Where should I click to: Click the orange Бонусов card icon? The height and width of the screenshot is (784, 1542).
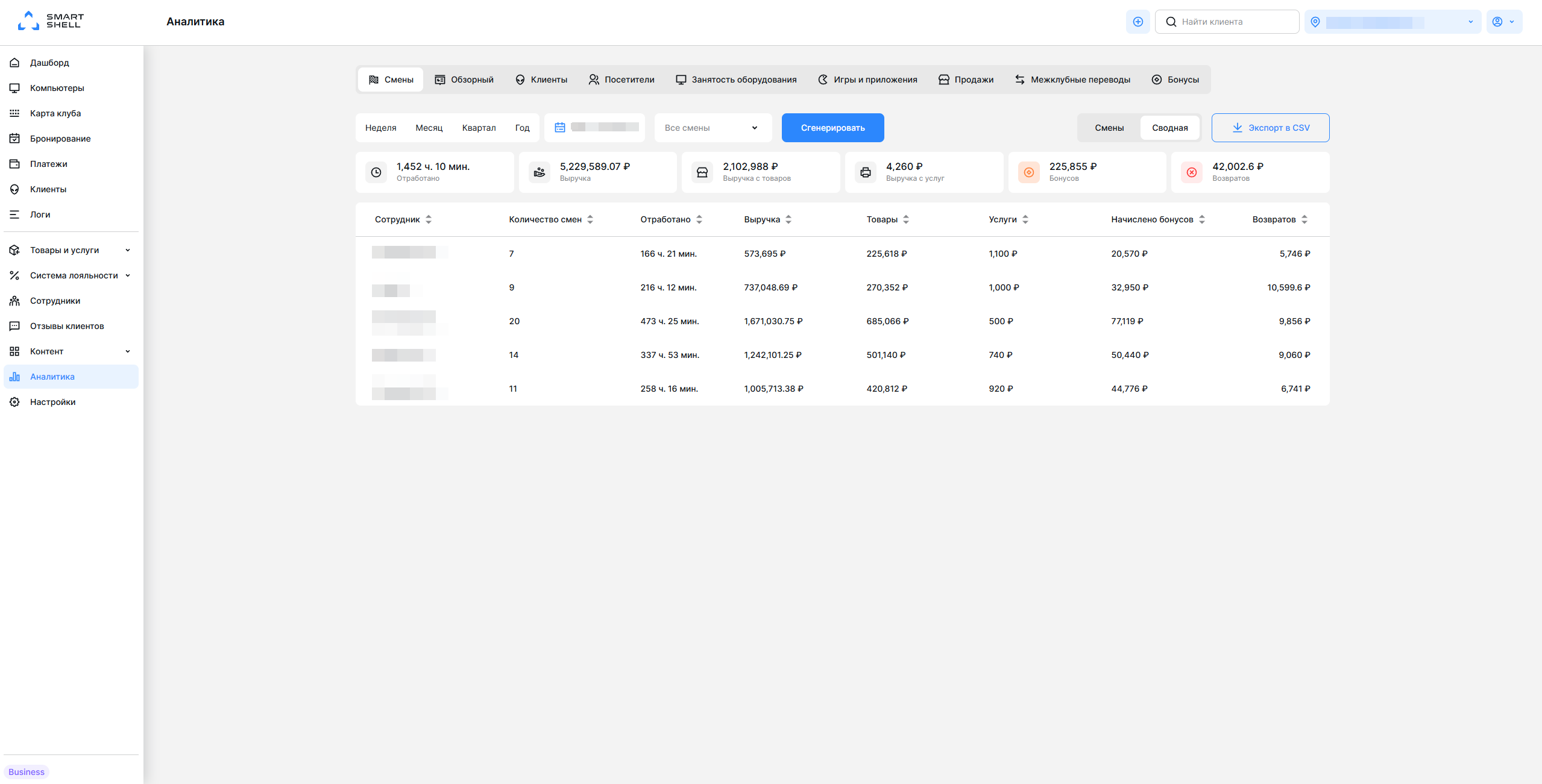pyautogui.click(x=1029, y=172)
